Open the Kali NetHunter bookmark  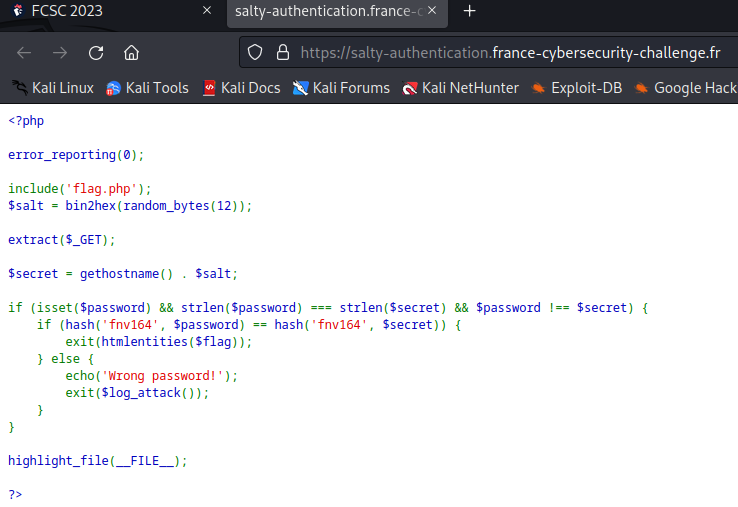[460, 88]
